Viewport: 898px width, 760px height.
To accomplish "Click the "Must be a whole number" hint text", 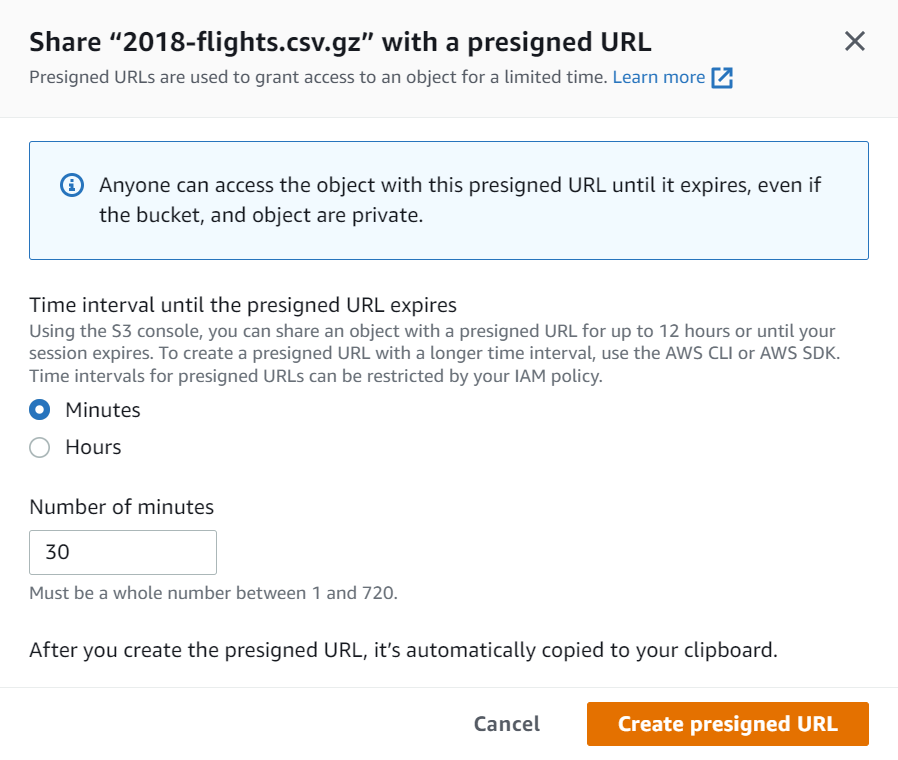I will 213,593.
